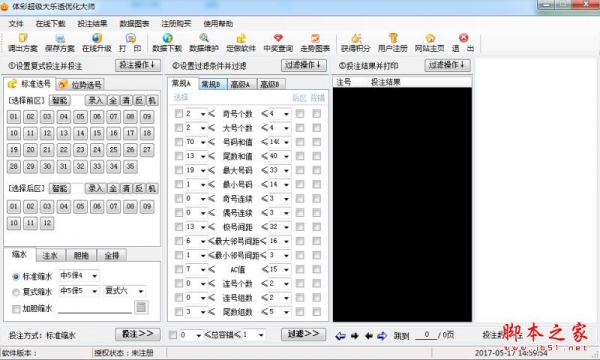Open the 使用帮助 menu
Screen dimensions: 600x360
[x=218, y=24]
